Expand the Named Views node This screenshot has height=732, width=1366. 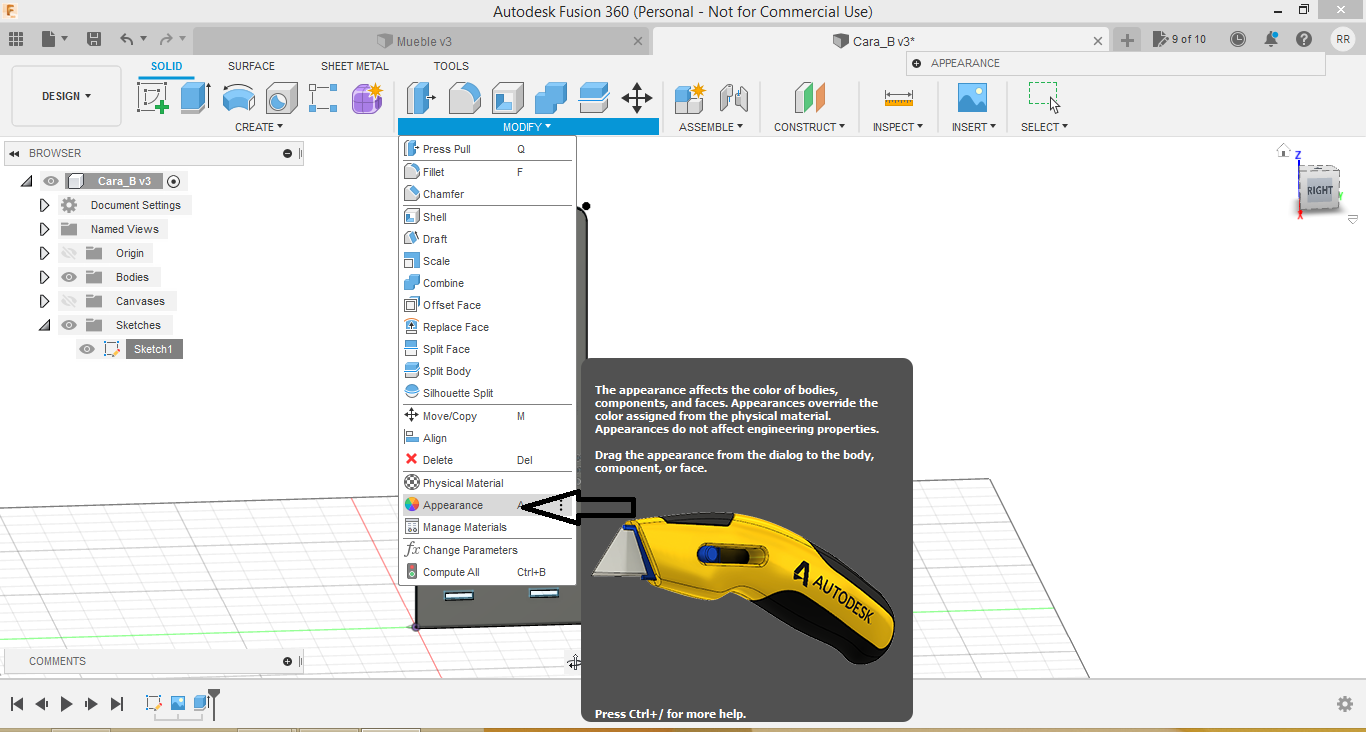tap(44, 229)
